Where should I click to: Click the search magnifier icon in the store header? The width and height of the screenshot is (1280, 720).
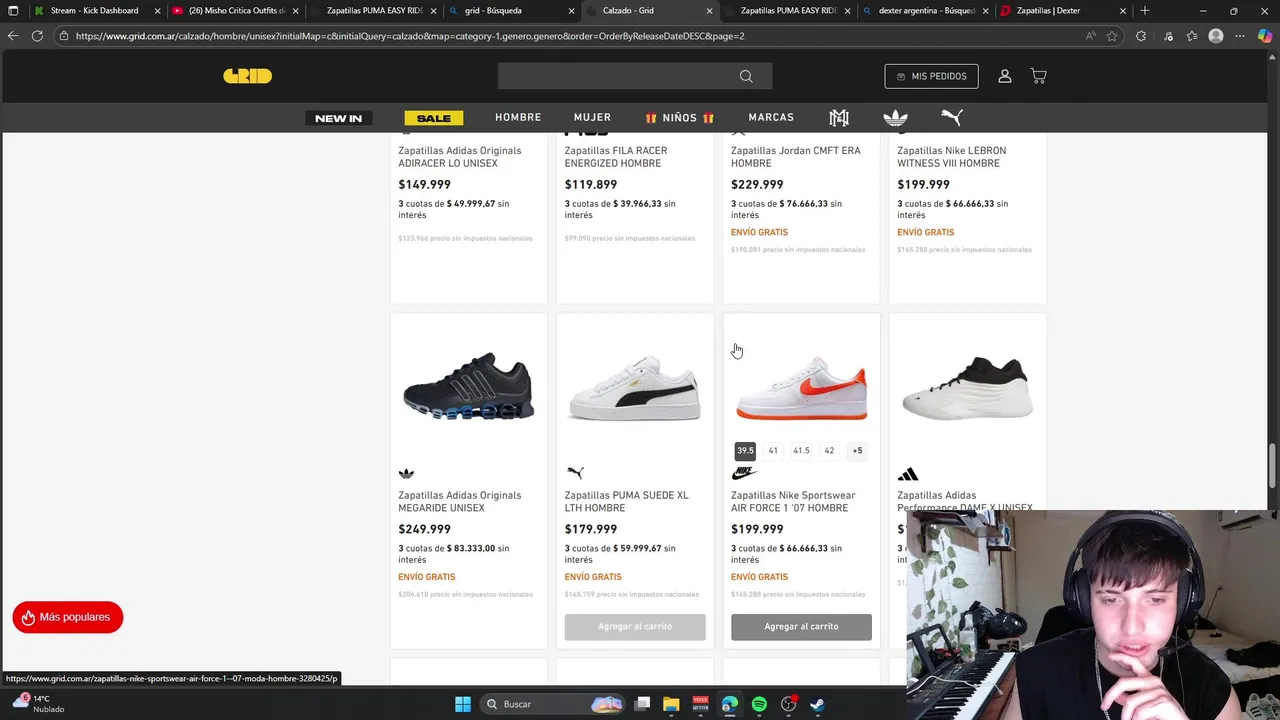[746, 76]
